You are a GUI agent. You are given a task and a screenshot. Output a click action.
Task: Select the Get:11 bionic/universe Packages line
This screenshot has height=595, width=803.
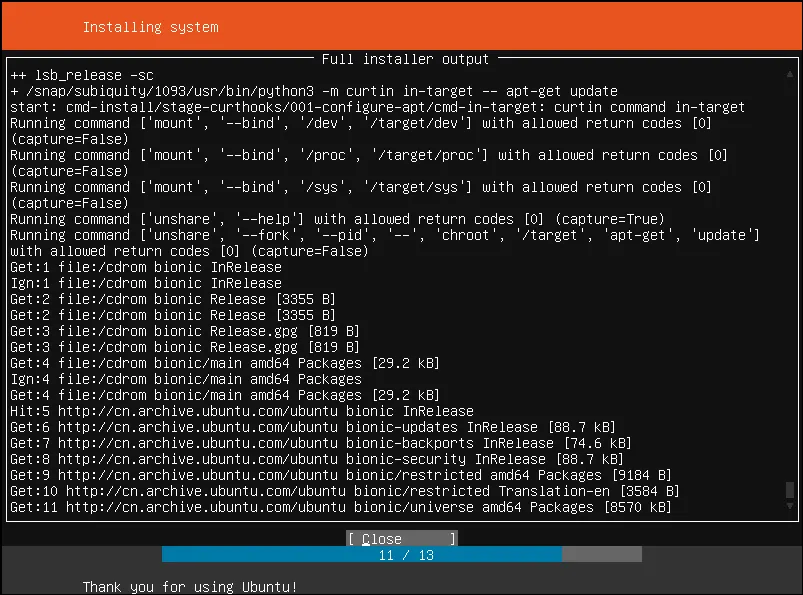pyautogui.click(x=341, y=507)
